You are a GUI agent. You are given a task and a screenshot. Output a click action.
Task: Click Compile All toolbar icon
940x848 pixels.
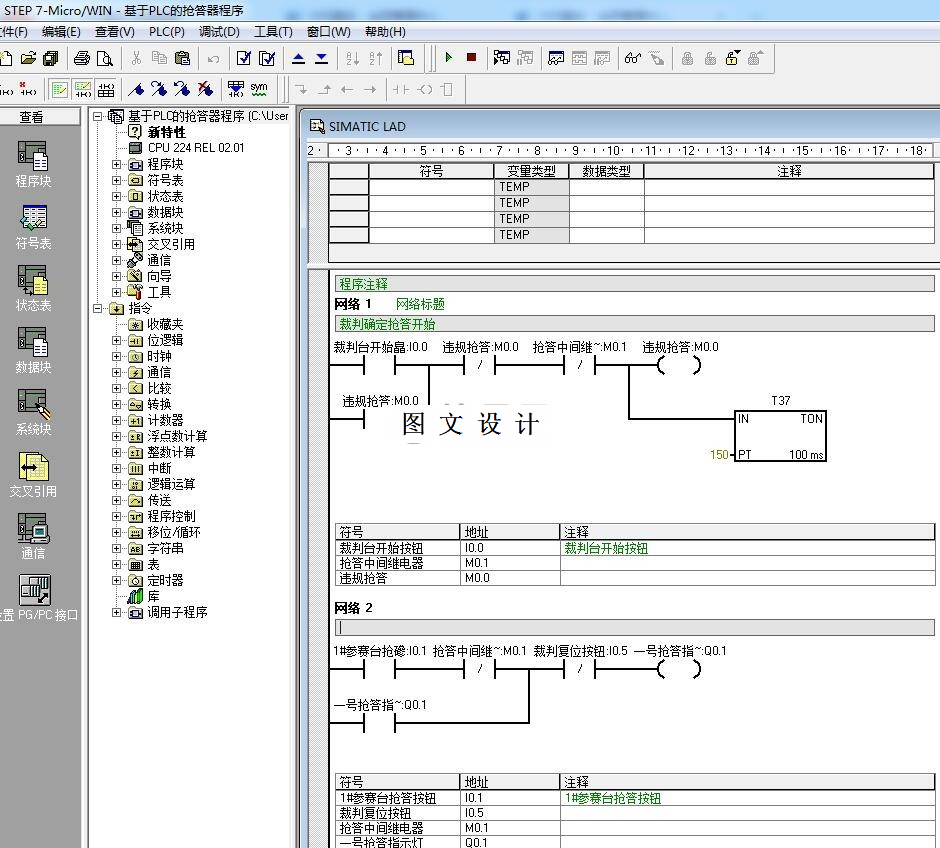[267, 58]
